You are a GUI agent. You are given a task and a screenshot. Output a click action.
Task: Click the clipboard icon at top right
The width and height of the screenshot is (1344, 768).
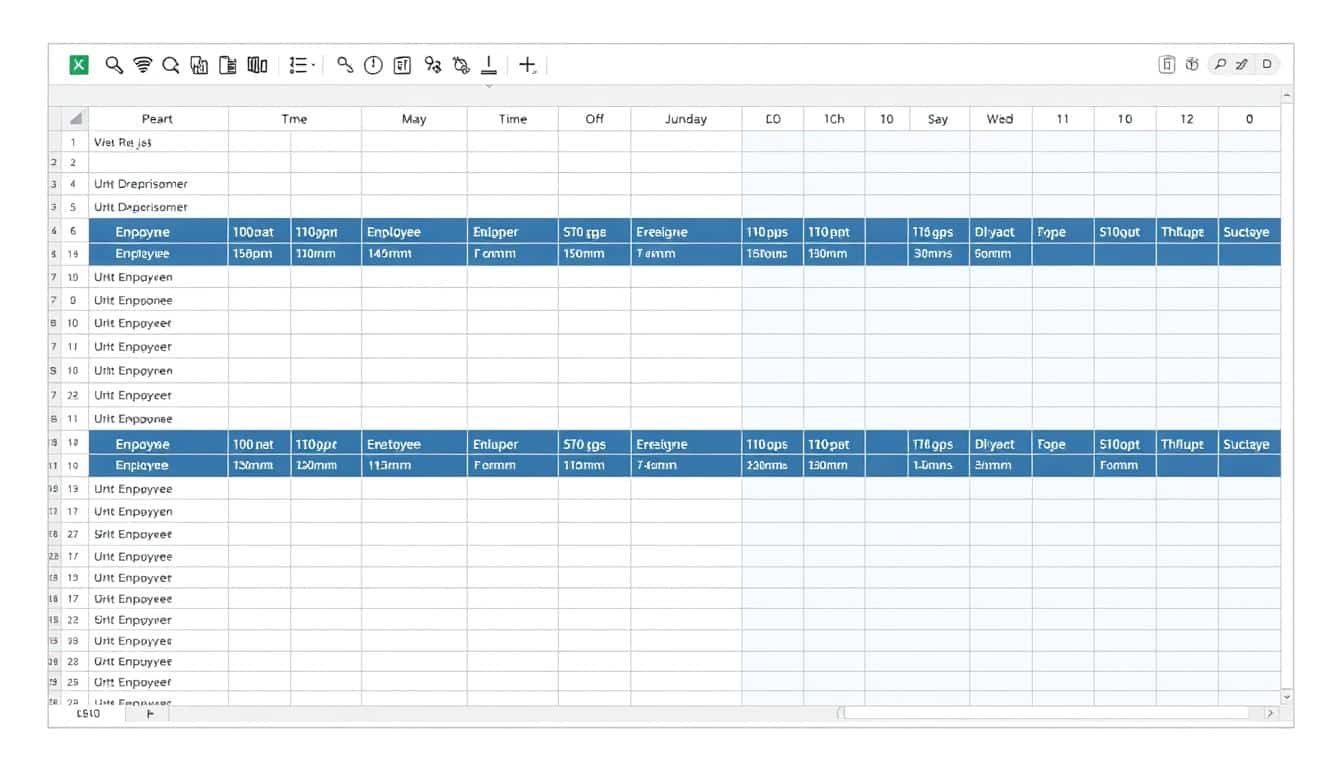click(1167, 64)
